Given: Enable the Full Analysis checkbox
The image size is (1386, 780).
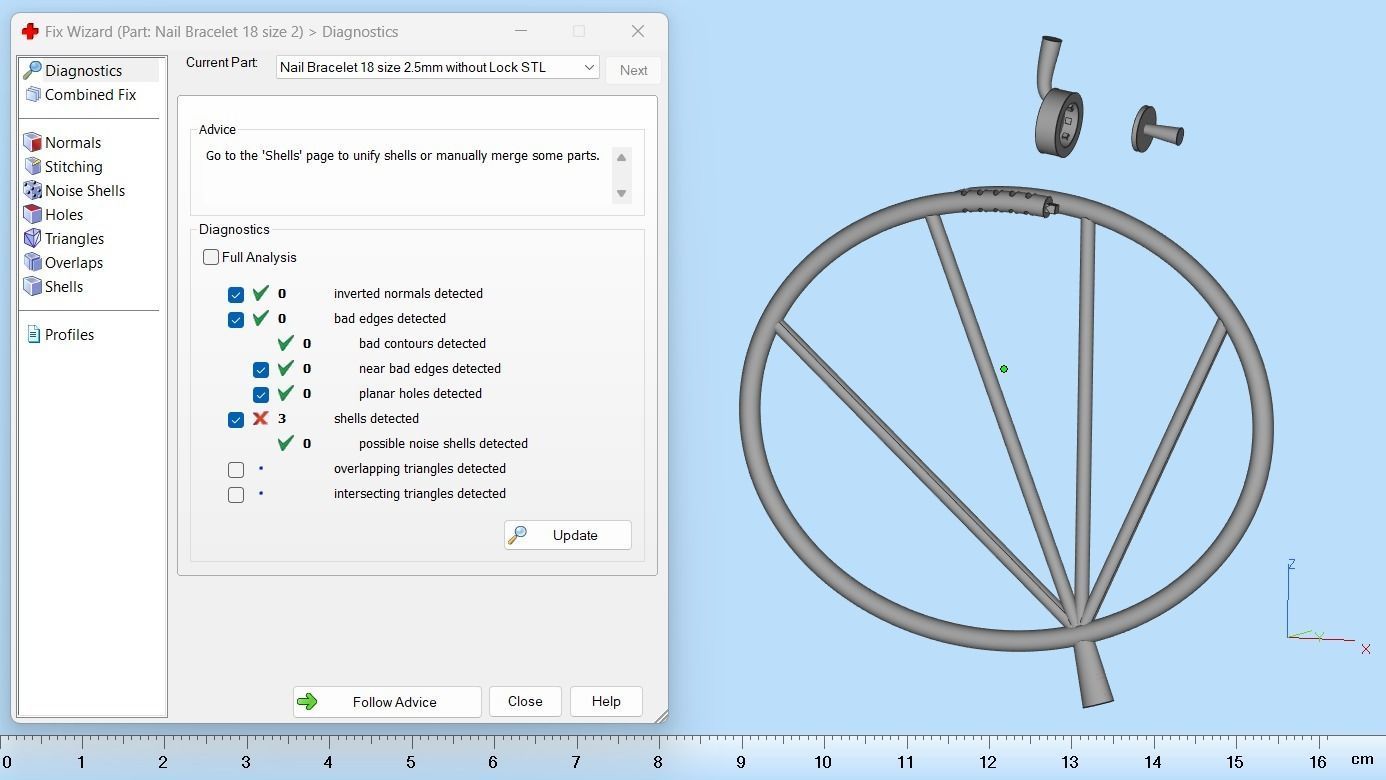Looking at the screenshot, I should tap(211, 257).
